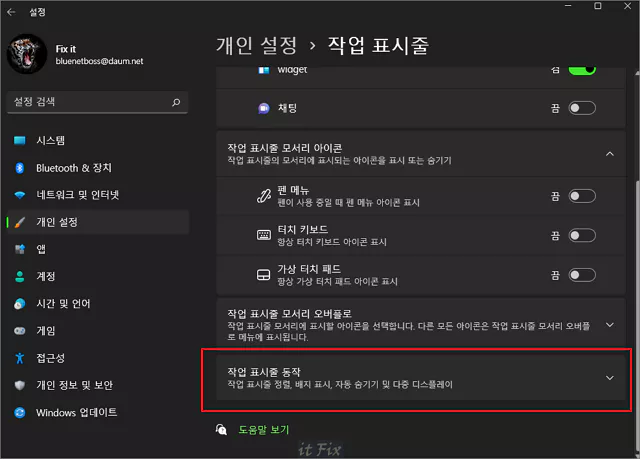The height and width of the screenshot is (459, 640).
Task: Turn off the widget toggle
Action: coord(582,70)
